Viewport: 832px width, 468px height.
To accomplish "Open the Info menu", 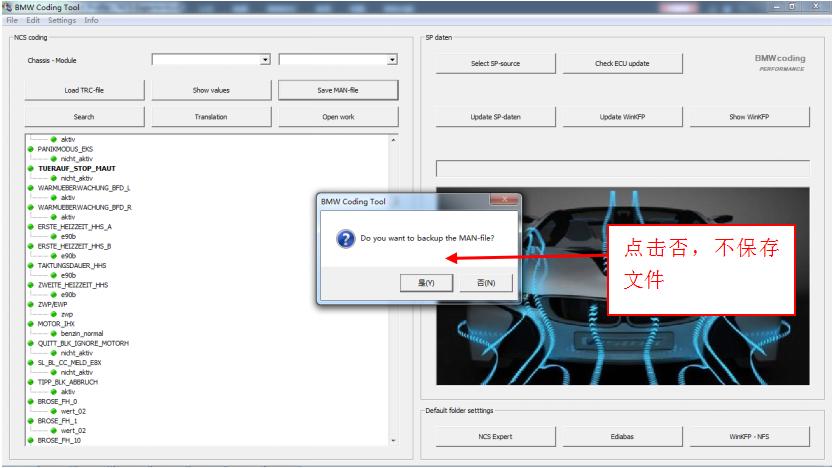I will [x=91, y=20].
